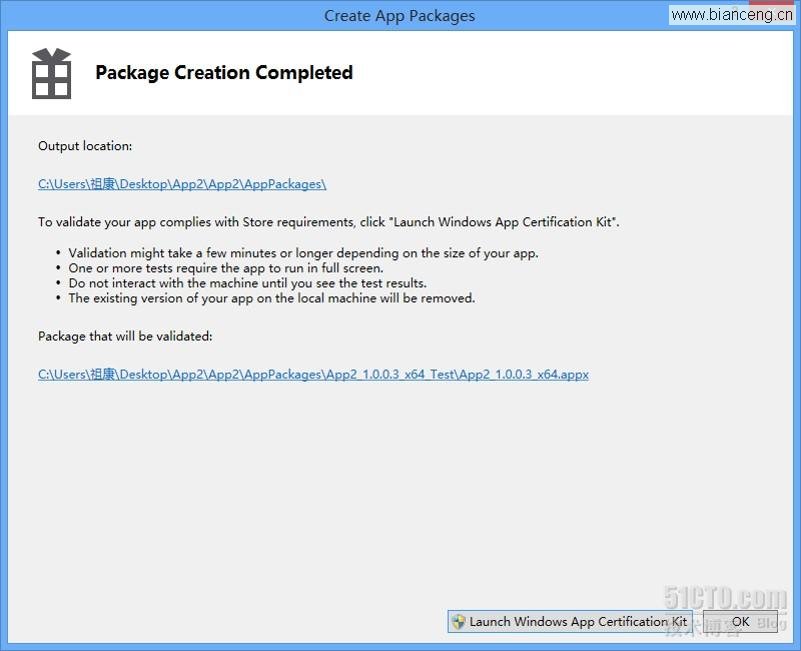Screen dimensions: 801x651
Task: Click the OK button
Action: point(740,621)
